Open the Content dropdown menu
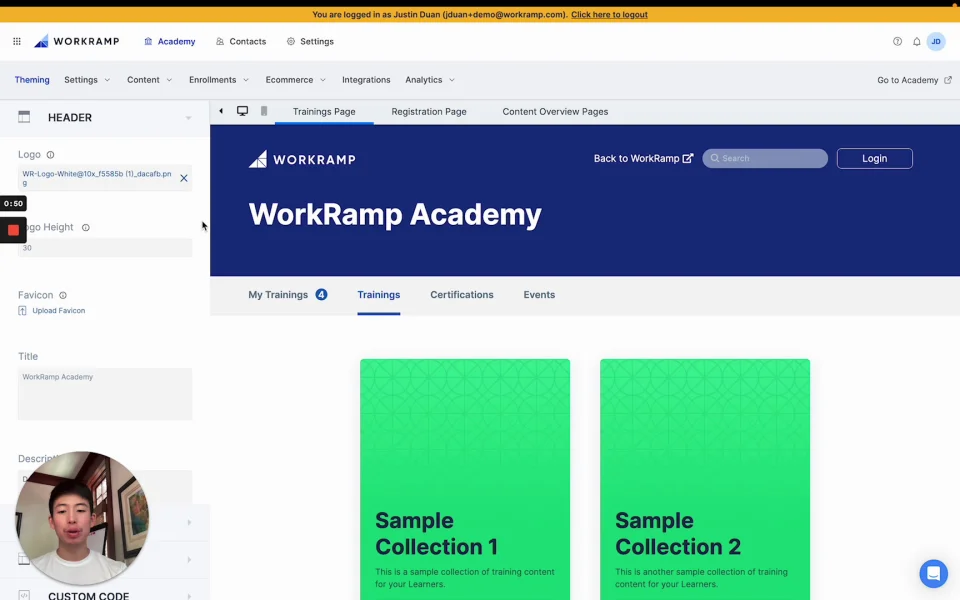Viewport: 960px width, 600px height. [149, 80]
